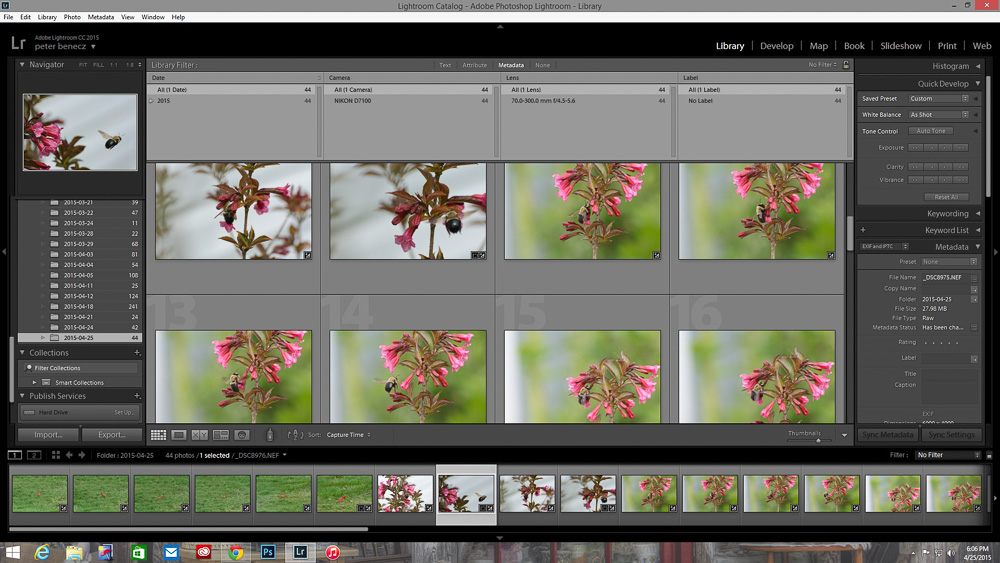Viewport: 1000px width, 563px height.
Task: Toggle the a-z sort direction button
Action: tap(295, 435)
